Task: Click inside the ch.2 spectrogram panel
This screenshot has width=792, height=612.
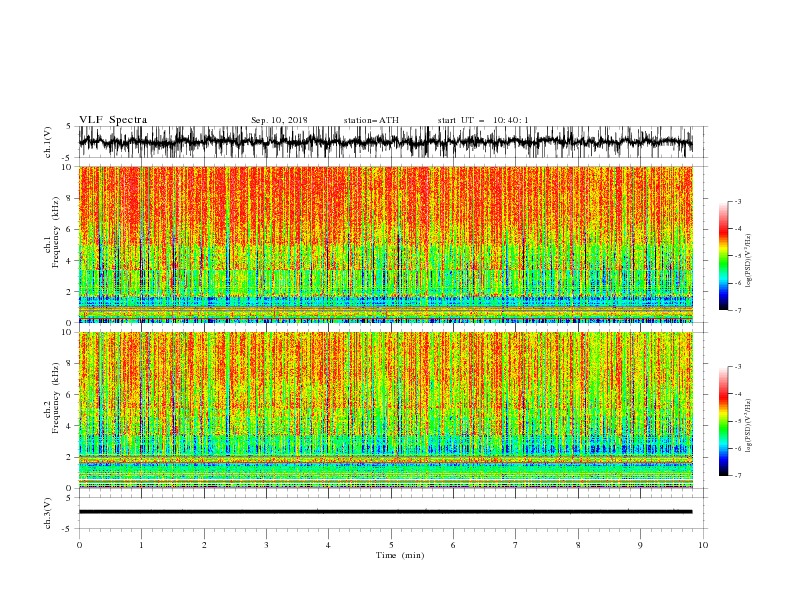Action: click(x=385, y=410)
